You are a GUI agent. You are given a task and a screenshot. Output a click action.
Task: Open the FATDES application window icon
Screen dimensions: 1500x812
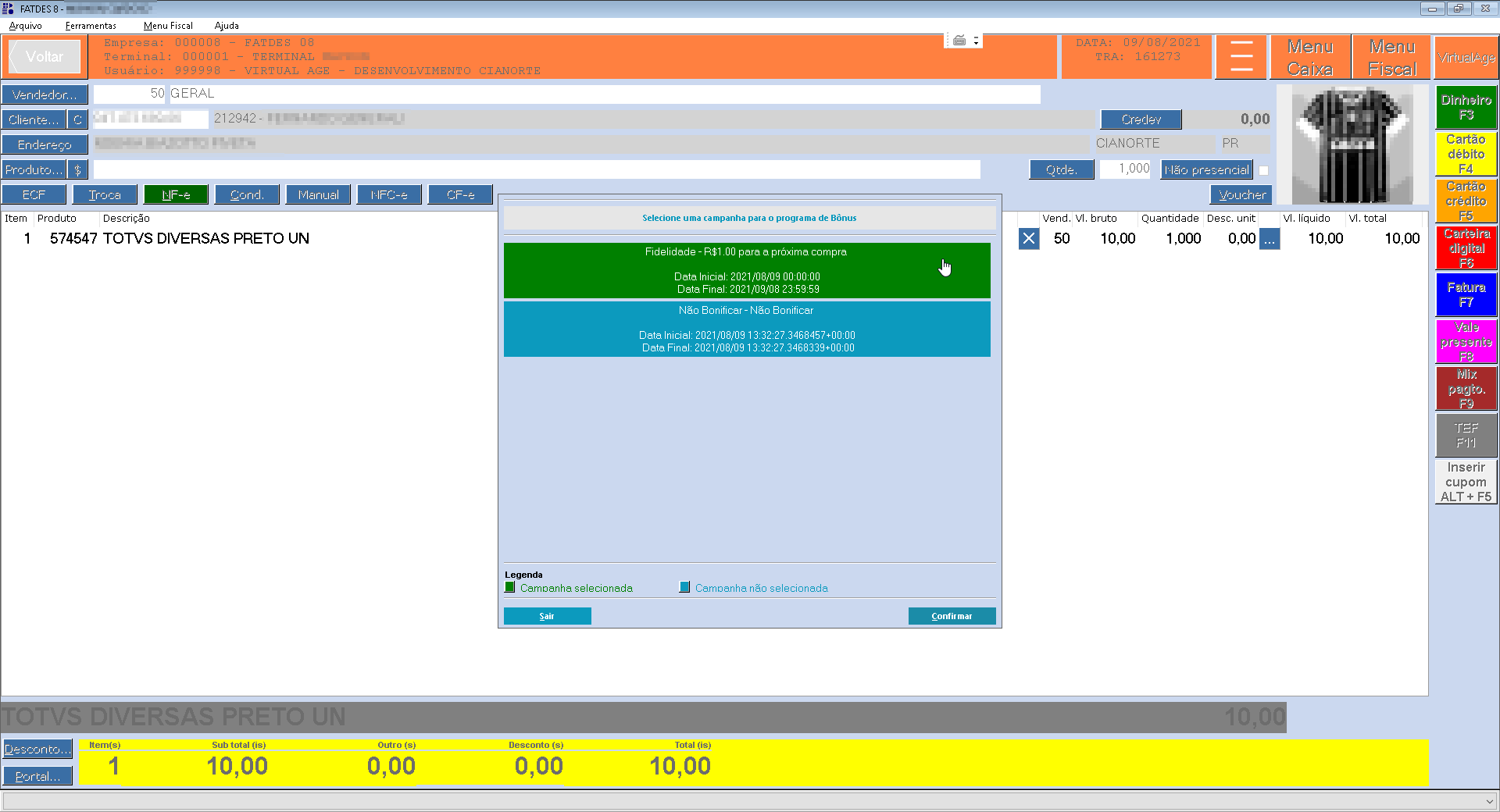click(x=8, y=9)
